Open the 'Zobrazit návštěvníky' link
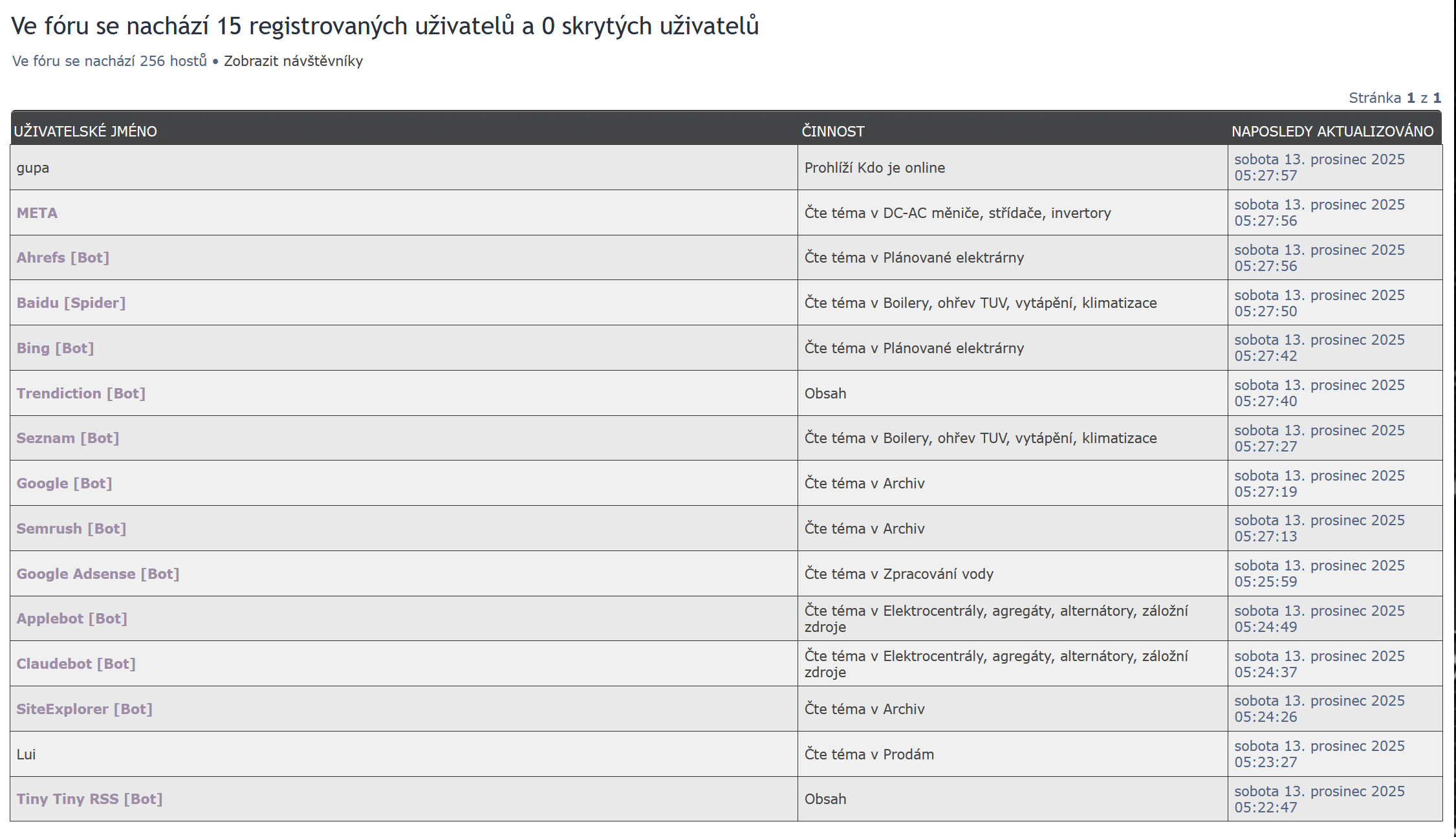The image size is (1456, 837). pos(293,61)
